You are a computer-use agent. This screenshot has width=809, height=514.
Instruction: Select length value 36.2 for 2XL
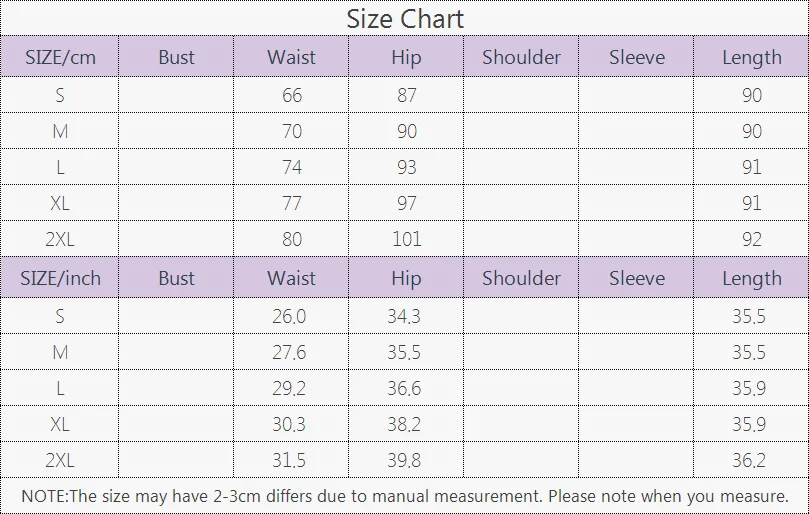click(749, 460)
